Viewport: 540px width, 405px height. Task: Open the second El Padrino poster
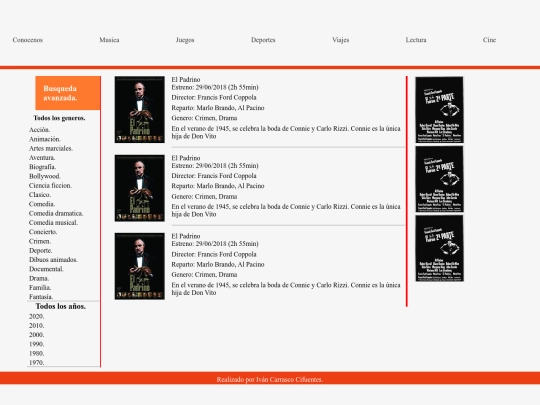(x=139, y=188)
